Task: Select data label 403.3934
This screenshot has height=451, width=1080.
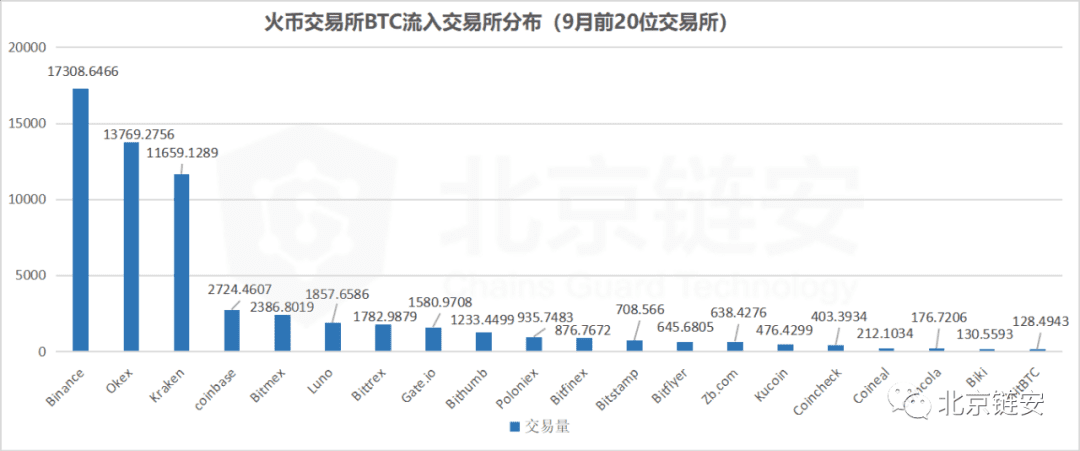Action: (838, 316)
